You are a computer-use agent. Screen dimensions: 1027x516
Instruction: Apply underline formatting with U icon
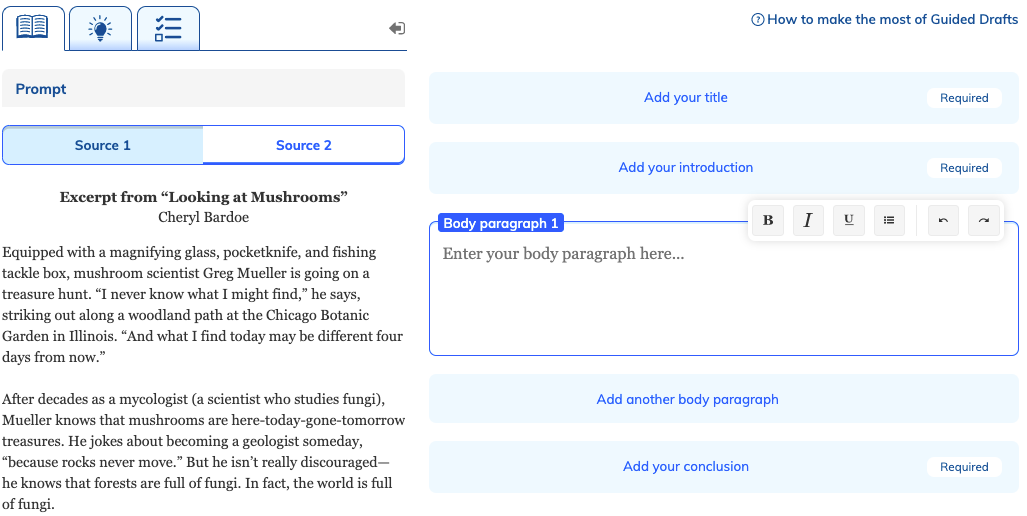click(849, 220)
